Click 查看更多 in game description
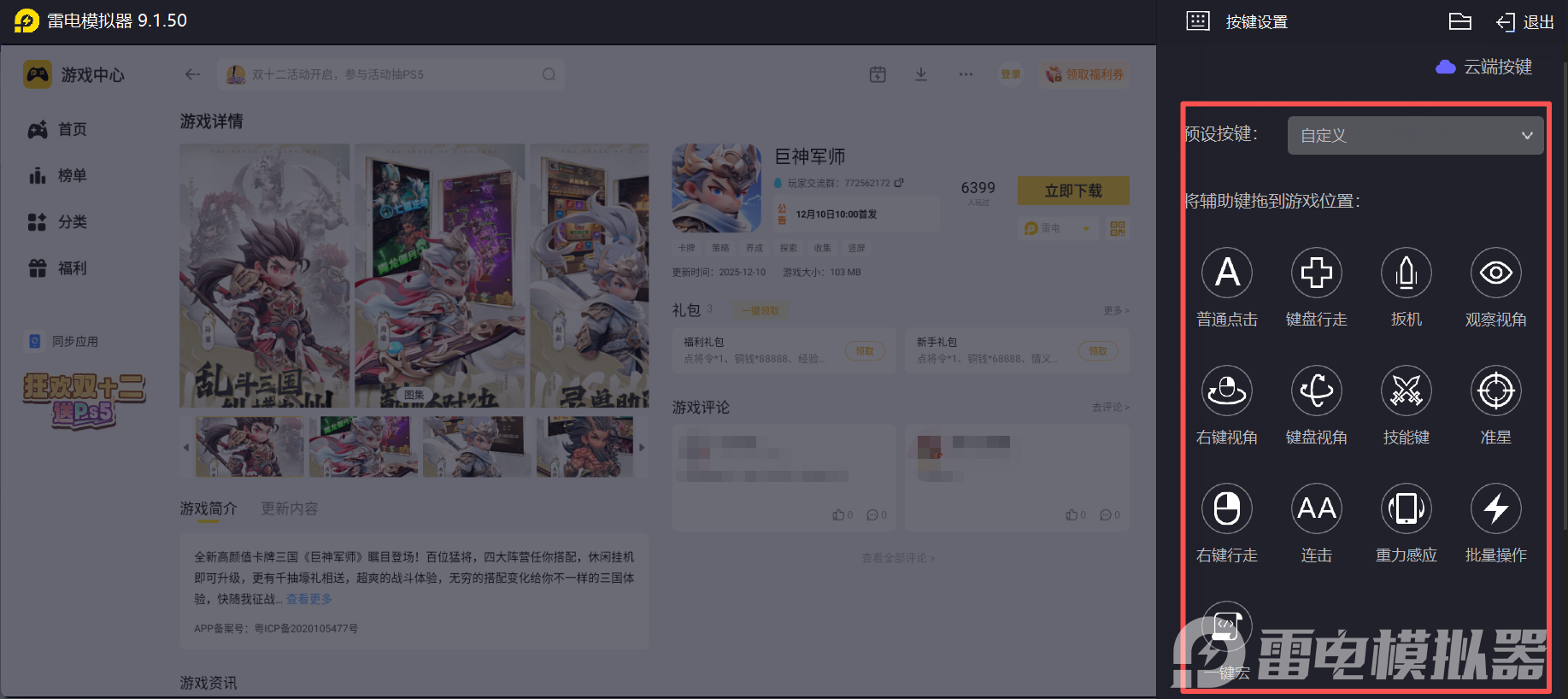 [308, 599]
